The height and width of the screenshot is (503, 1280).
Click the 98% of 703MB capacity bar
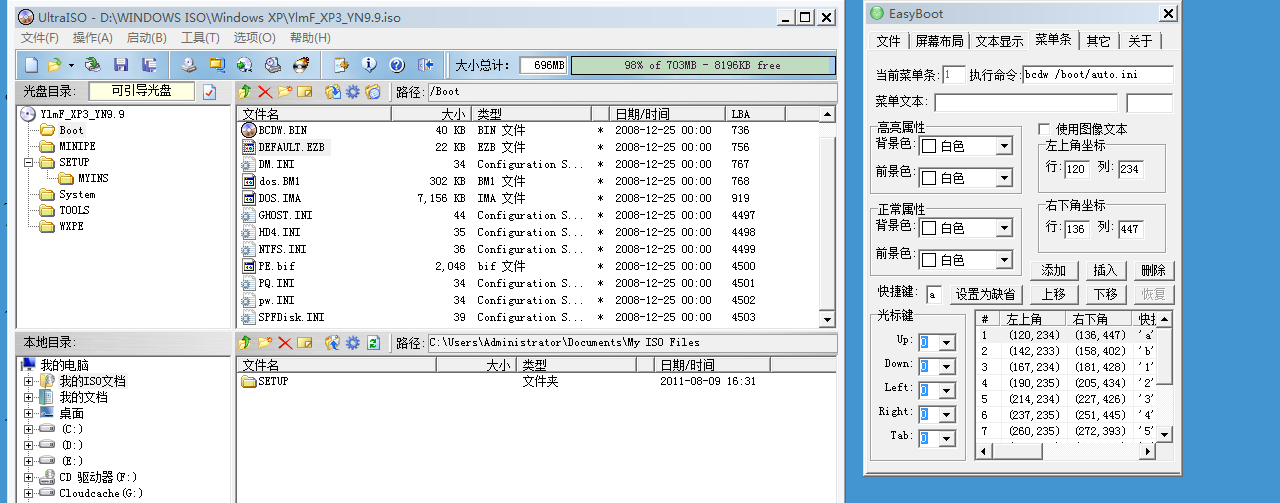click(702, 65)
